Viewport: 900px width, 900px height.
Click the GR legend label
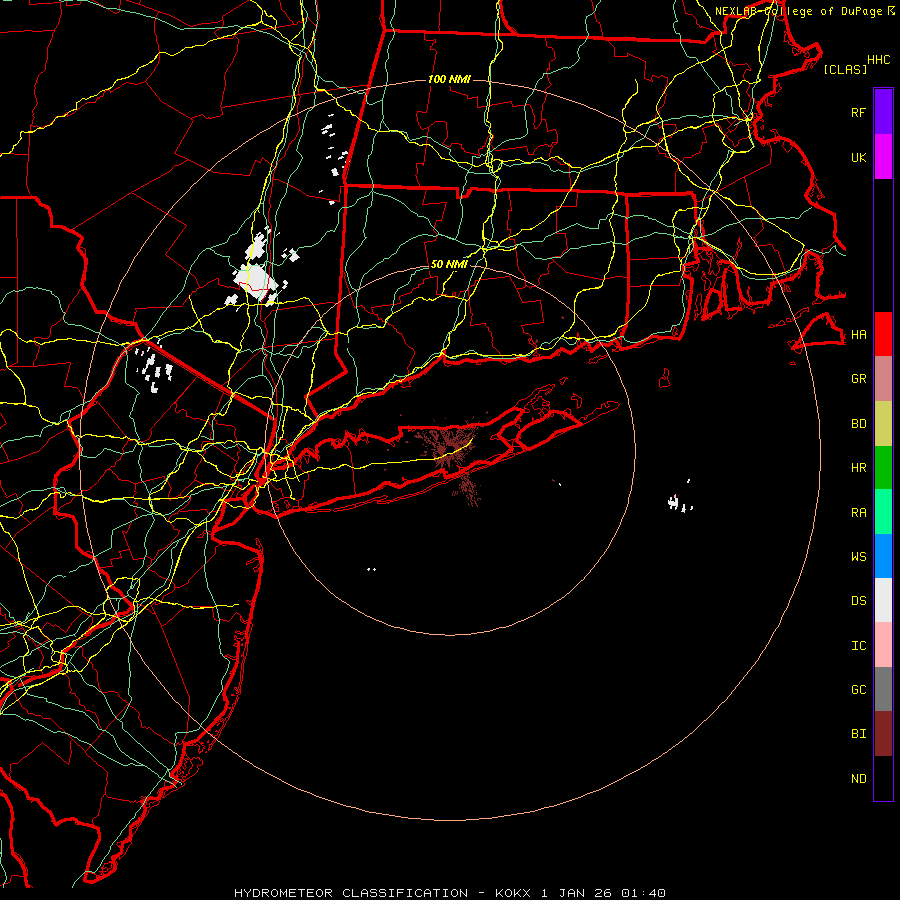click(x=858, y=378)
